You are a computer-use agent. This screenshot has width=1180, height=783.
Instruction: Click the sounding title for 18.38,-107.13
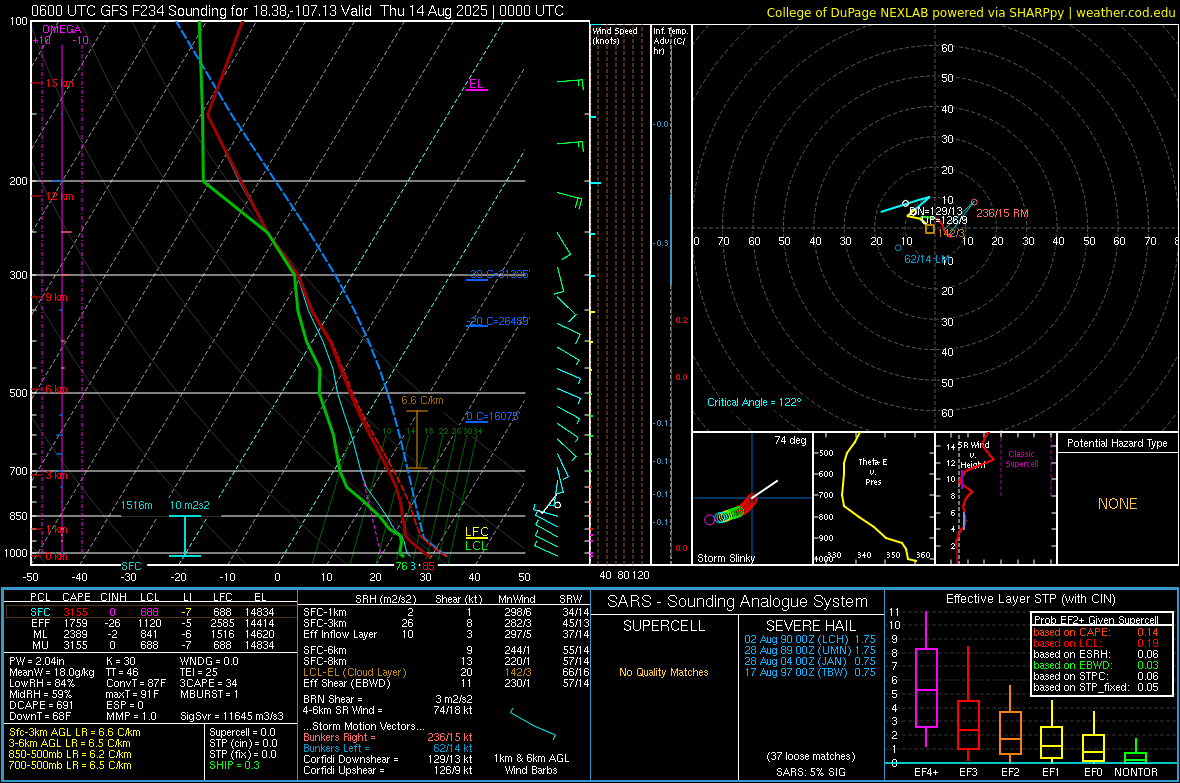297,11
